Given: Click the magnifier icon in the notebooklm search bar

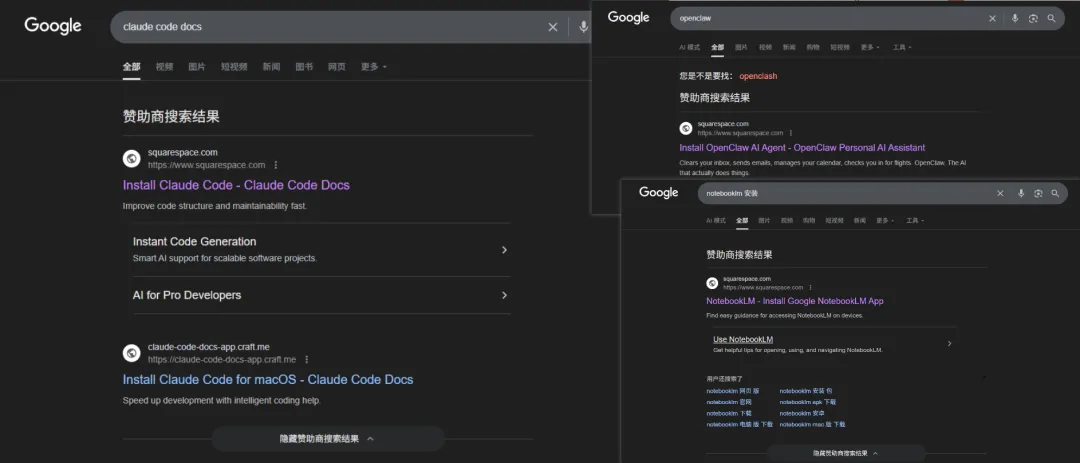Looking at the screenshot, I should (1054, 193).
